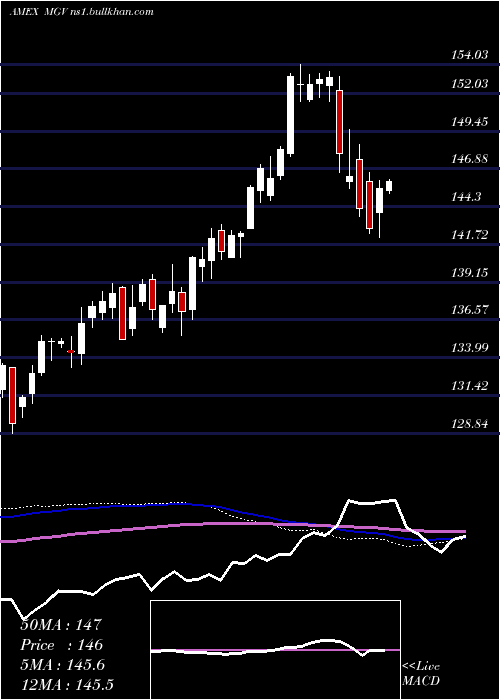Click the 5MA : 145.6 readout
The width and height of the screenshot is (500, 700).
tap(62, 665)
